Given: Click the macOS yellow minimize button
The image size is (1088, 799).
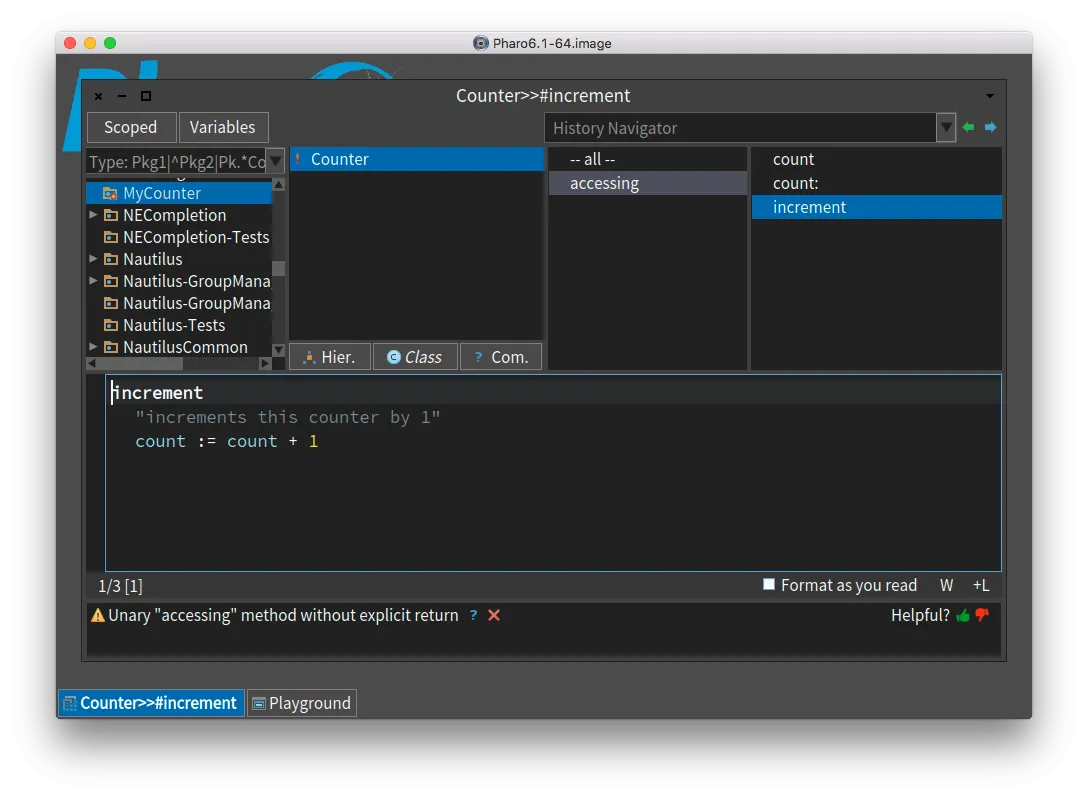Looking at the screenshot, I should click(x=90, y=43).
